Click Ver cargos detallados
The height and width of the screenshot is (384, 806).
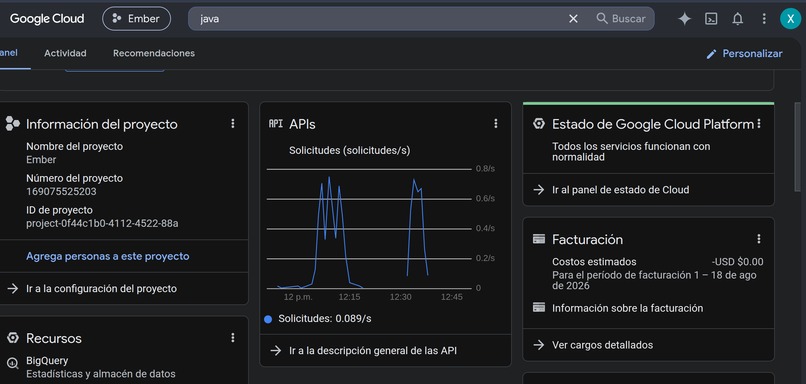click(x=602, y=345)
